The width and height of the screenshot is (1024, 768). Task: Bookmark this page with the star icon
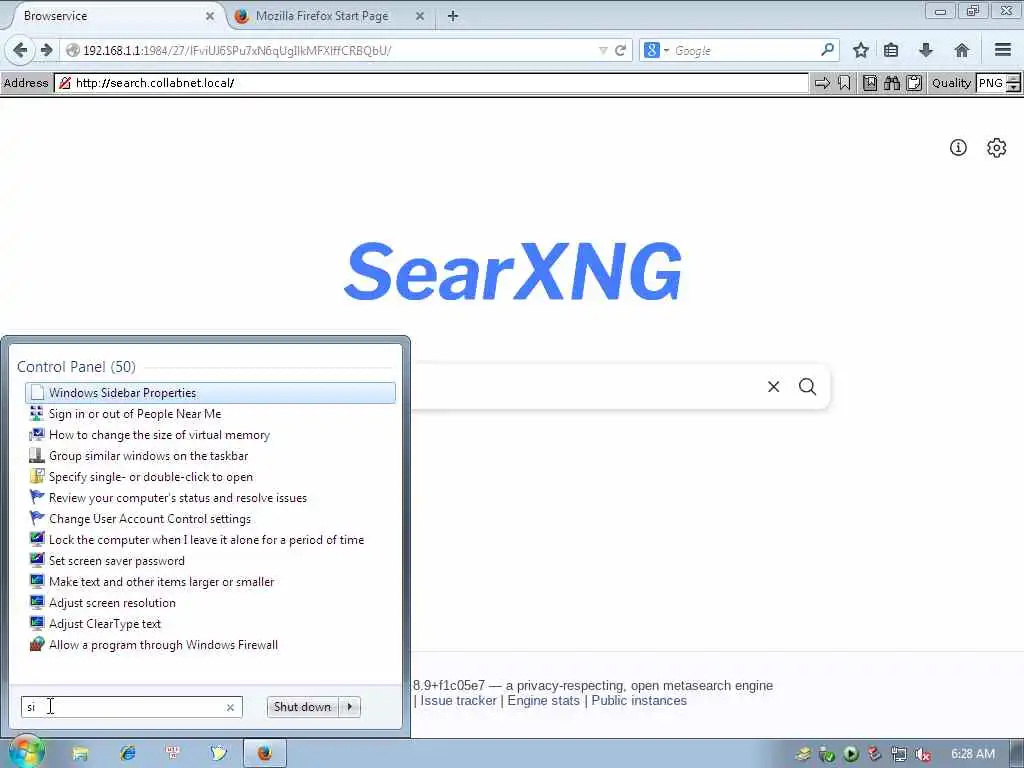(x=861, y=50)
